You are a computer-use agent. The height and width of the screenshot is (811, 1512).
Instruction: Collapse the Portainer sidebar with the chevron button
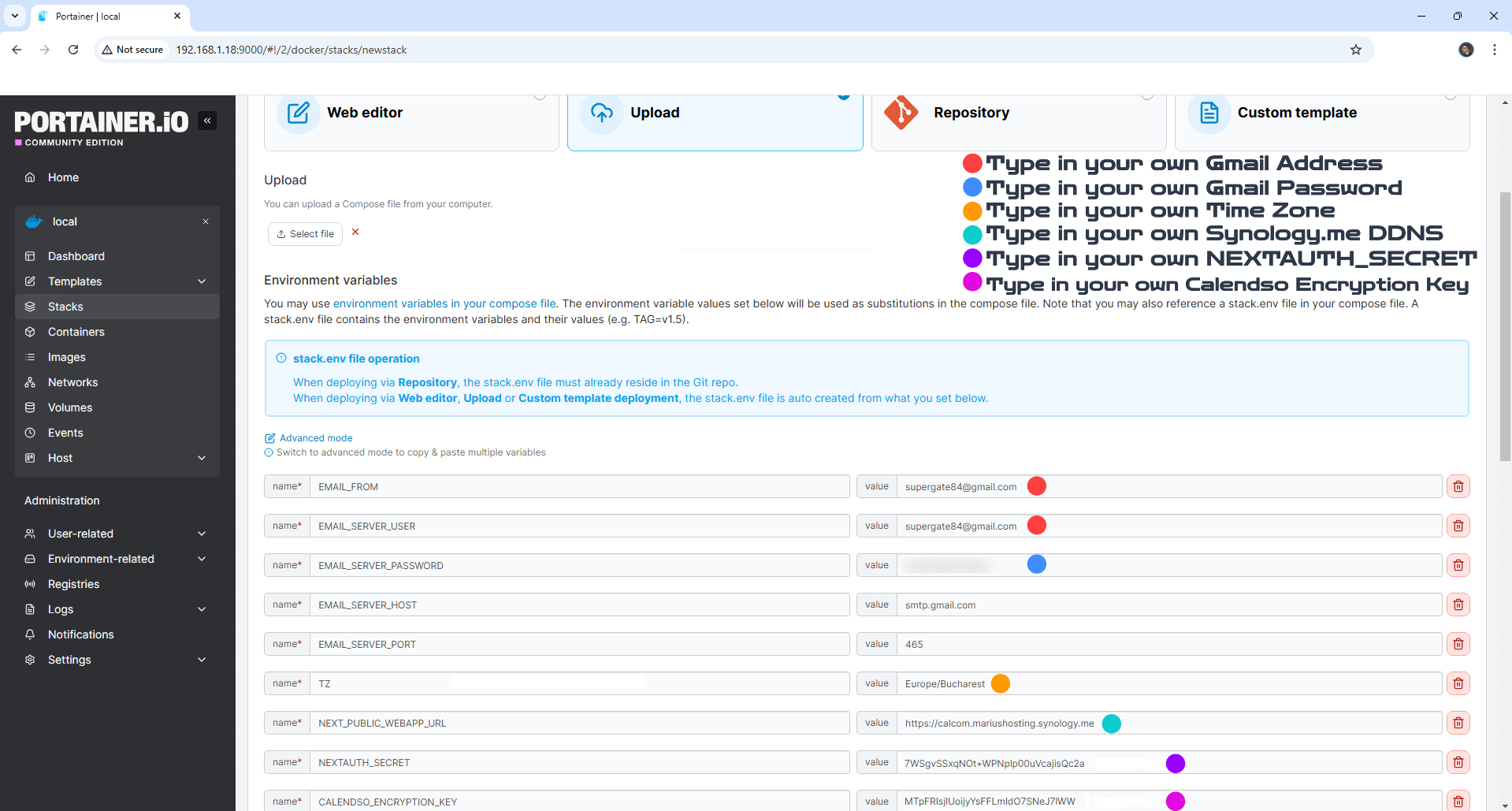point(207,121)
